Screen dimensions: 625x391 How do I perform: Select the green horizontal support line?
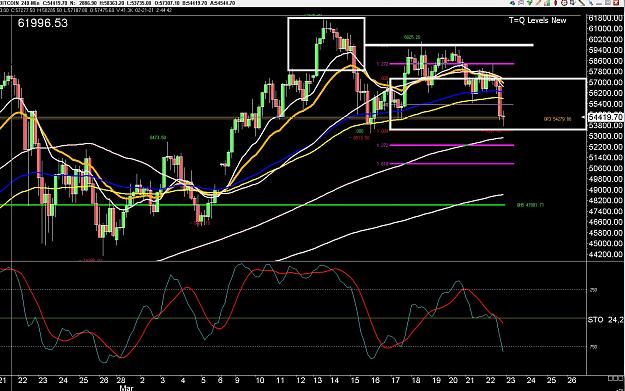coord(252,205)
